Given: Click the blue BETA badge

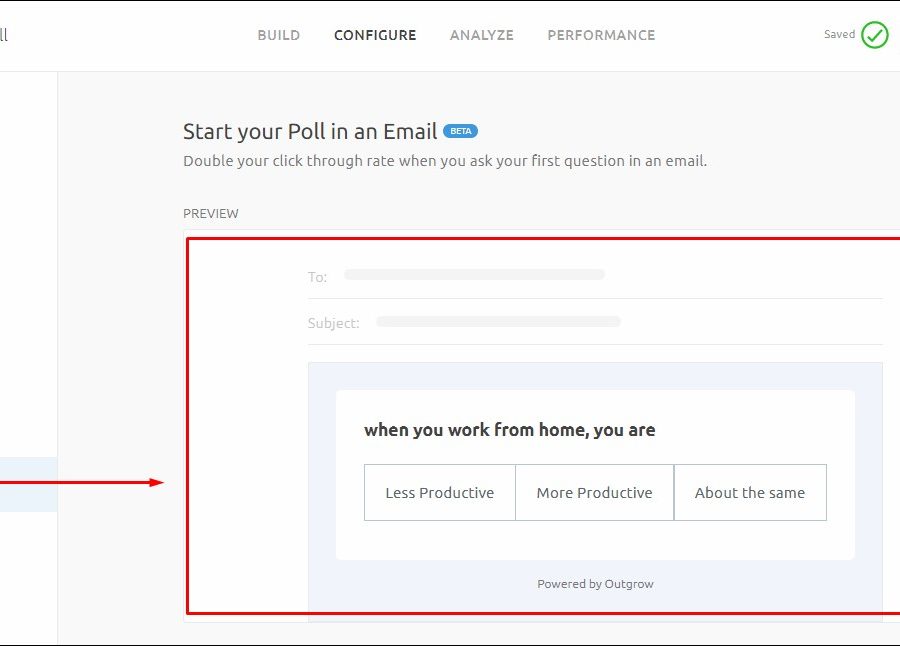Looking at the screenshot, I should (460, 131).
